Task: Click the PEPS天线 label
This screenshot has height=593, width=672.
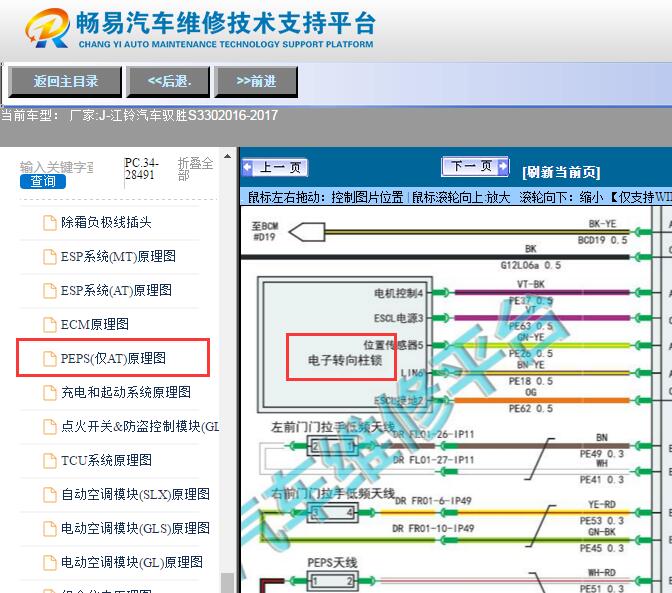Action: pos(332,563)
